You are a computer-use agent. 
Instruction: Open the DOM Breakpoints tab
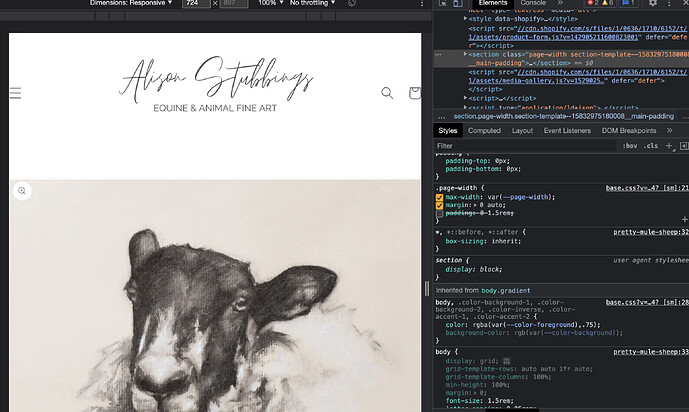tap(629, 130)
